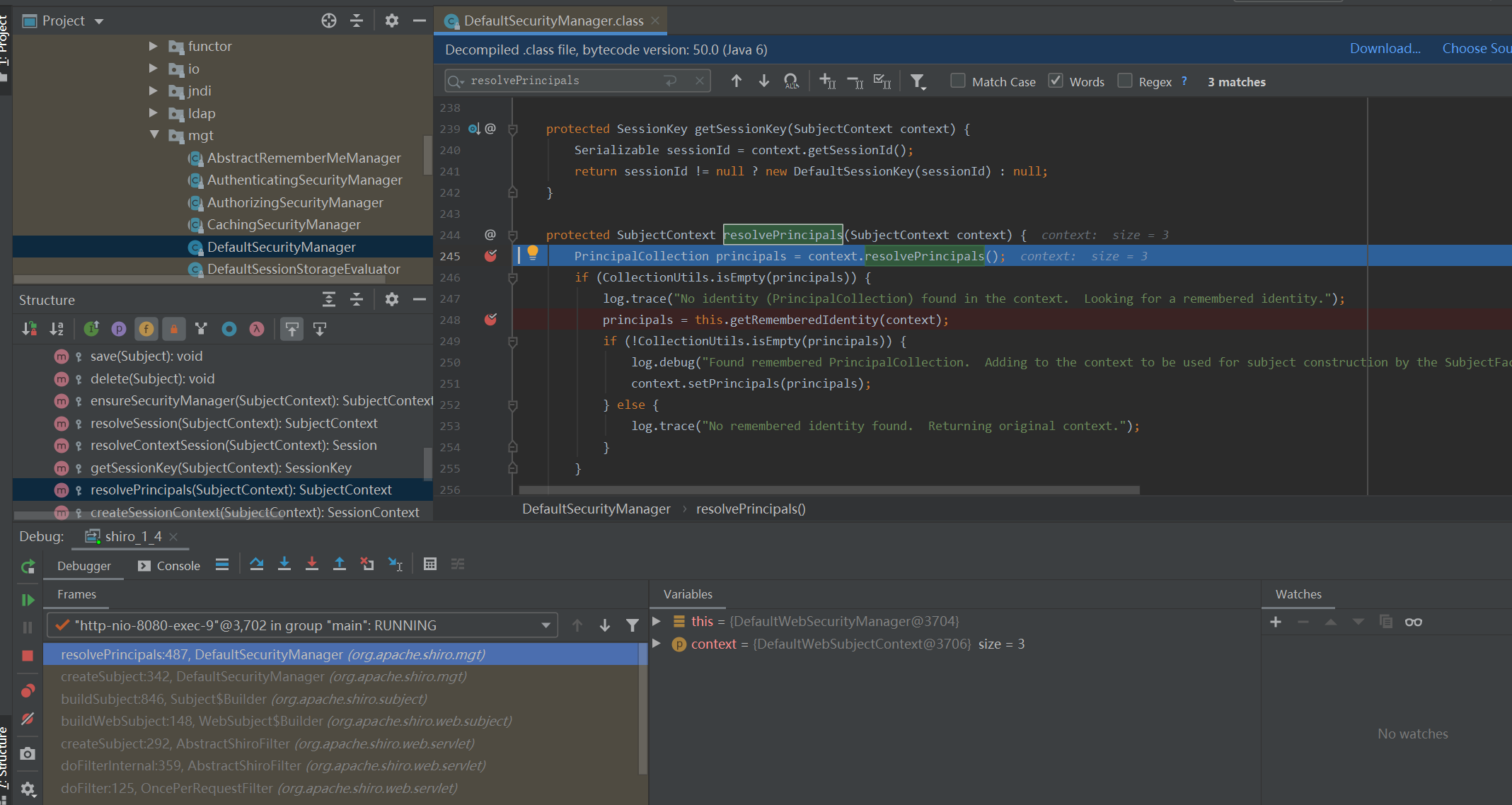Click the Download... link
This screenshot has width=1512, height=805.
point(1385,48)
